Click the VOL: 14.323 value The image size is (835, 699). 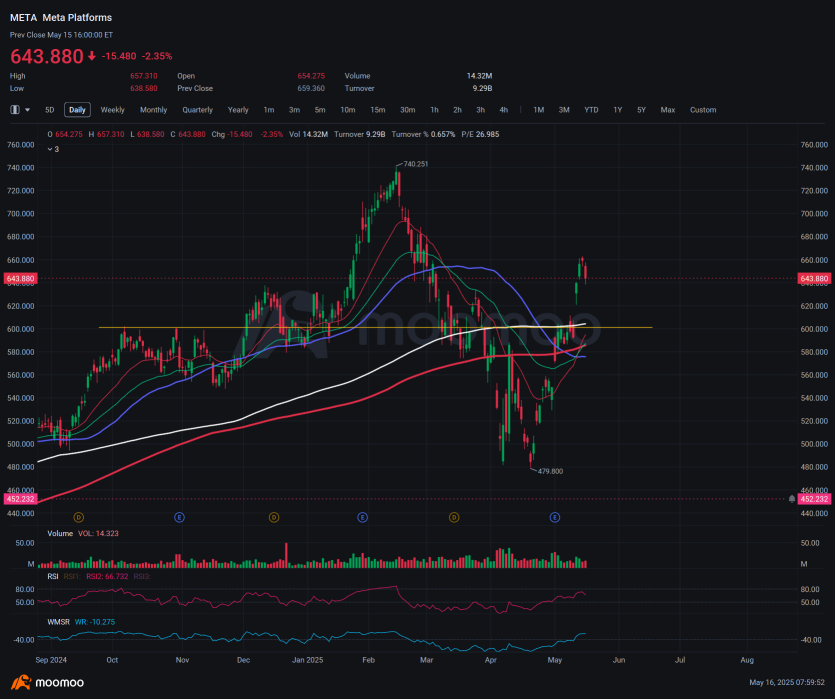99,533
